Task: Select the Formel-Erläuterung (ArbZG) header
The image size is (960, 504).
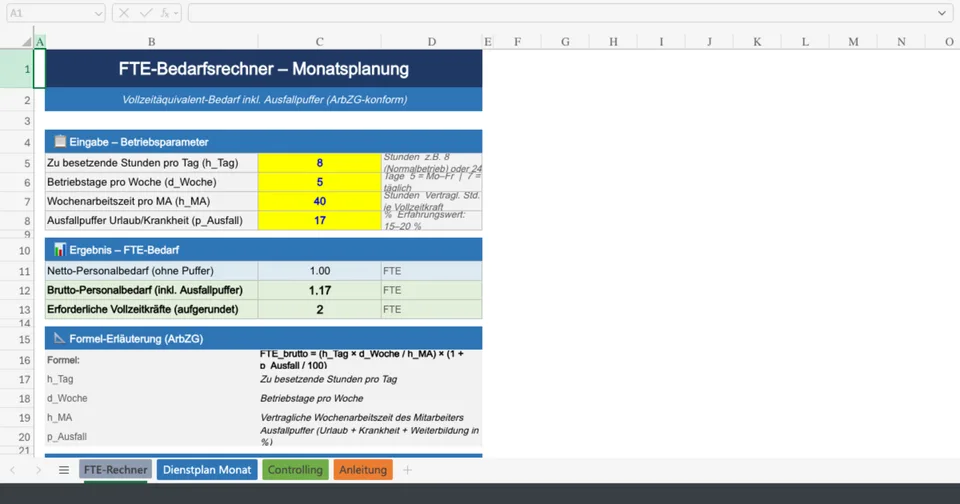Action: pos(263,338)
